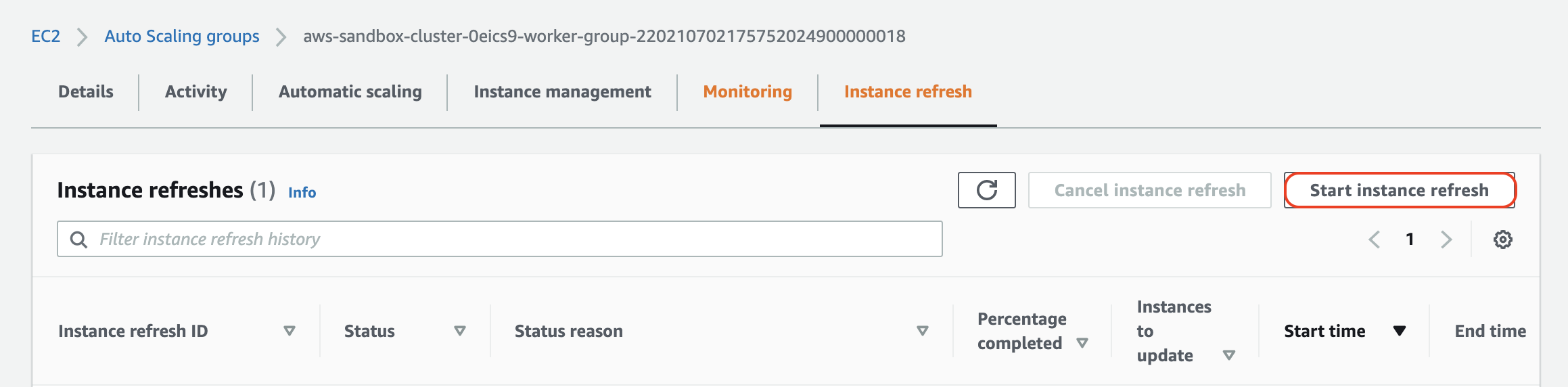This screenshot has width=1568, height=387.
Task: Click the refresh icon button
Action: point(986,190)
